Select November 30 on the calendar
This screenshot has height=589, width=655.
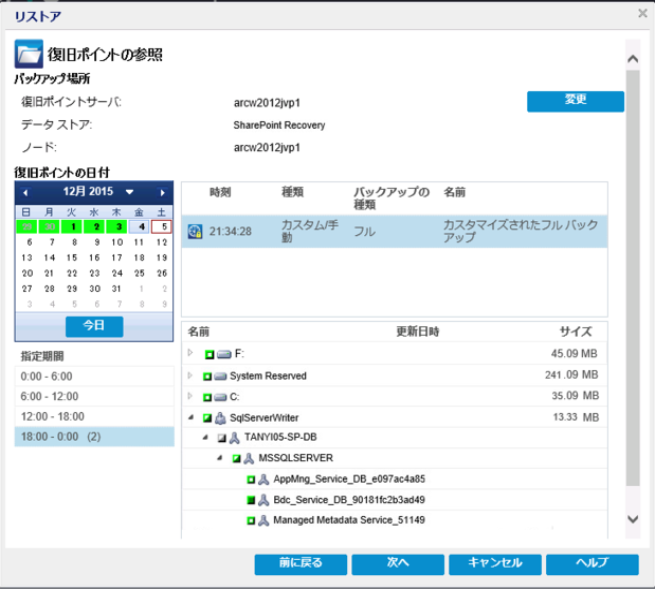[50, 227]
